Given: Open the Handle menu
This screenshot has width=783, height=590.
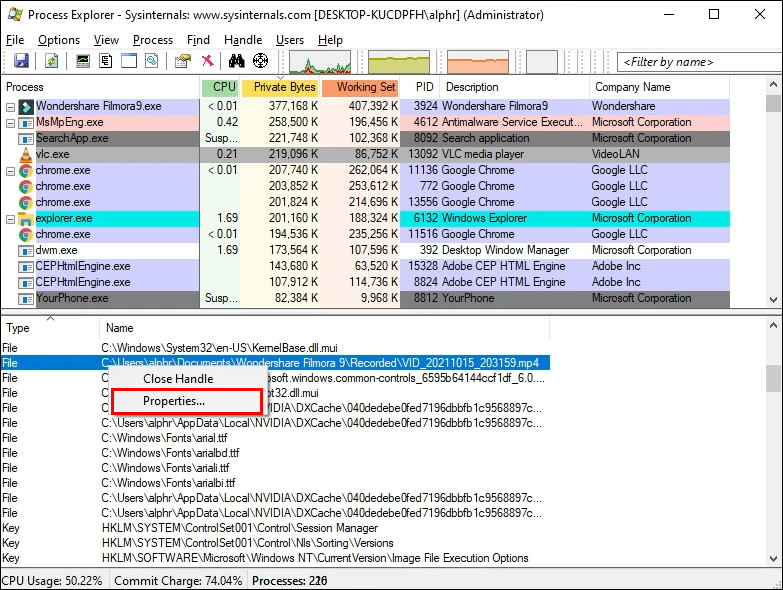Looking at the screenshot, I should [x=243, y=40].
